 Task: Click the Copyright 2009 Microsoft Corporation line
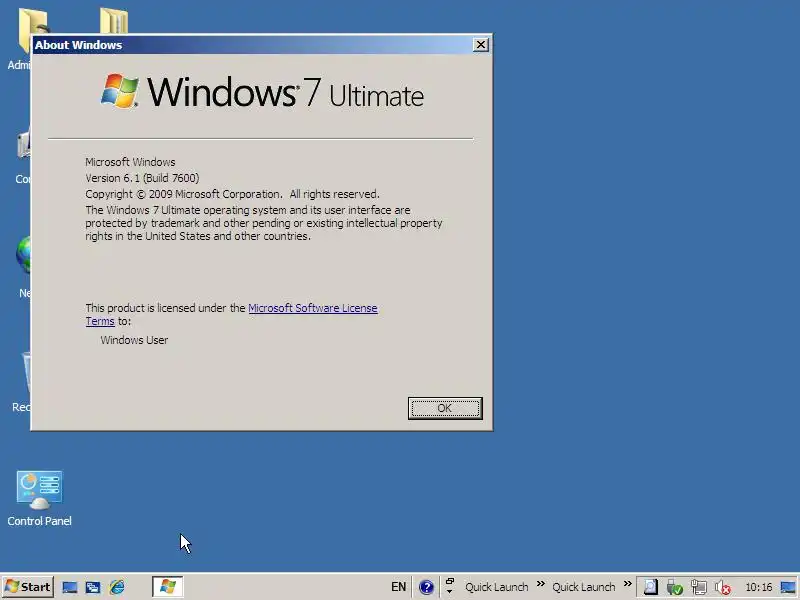pyautogui.click(x=232, y=194)
